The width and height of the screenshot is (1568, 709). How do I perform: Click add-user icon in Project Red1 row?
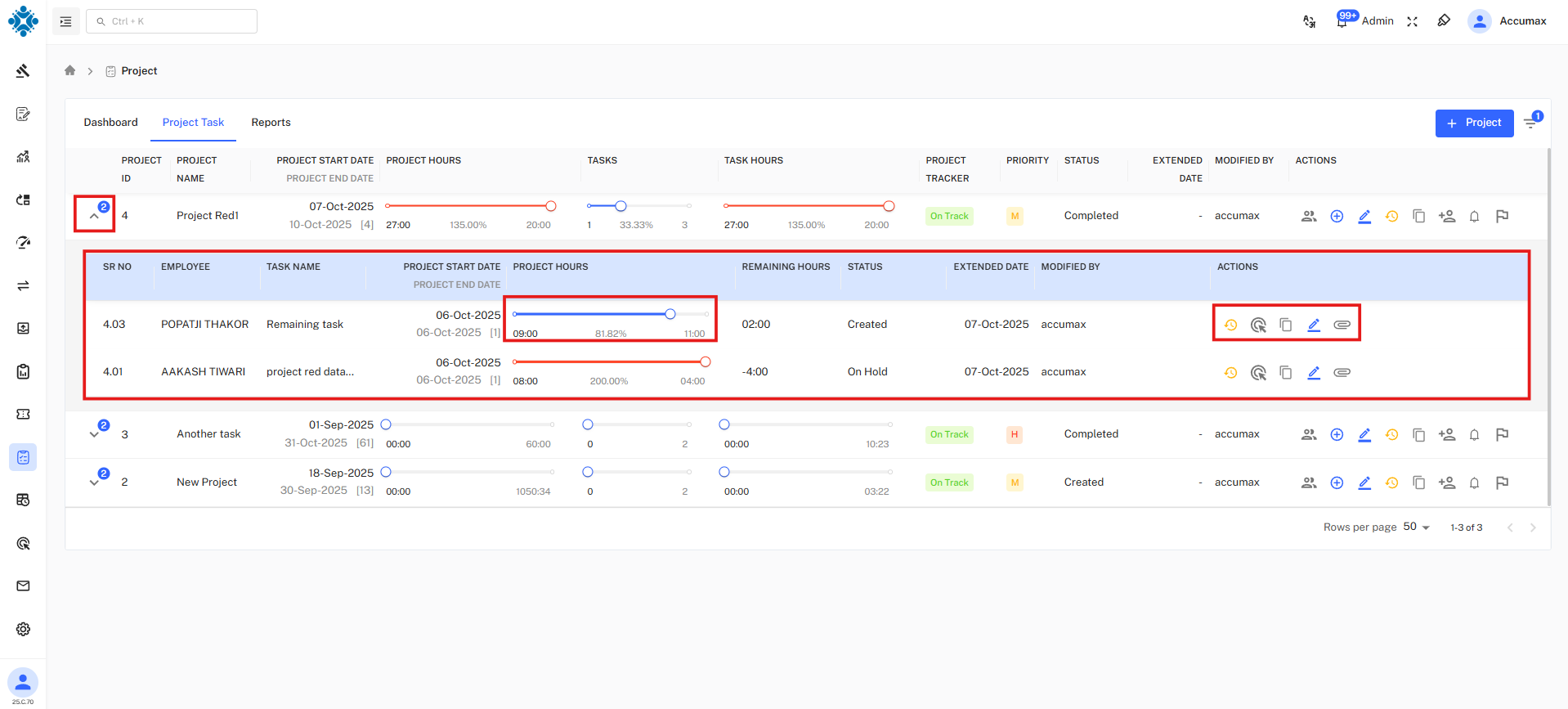point(1447,217)
